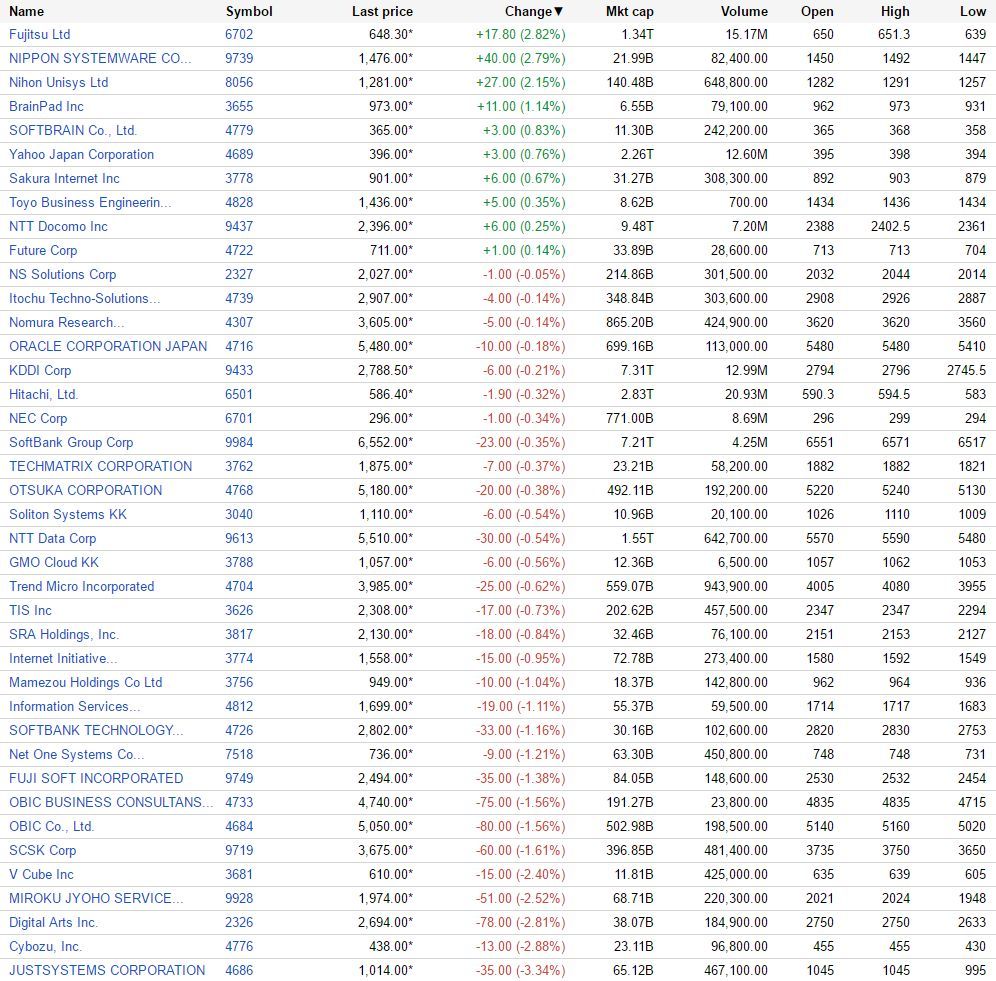Open MIROKU JYOHO SERVICE... link

pyautogui.click(x=96, y=898)
